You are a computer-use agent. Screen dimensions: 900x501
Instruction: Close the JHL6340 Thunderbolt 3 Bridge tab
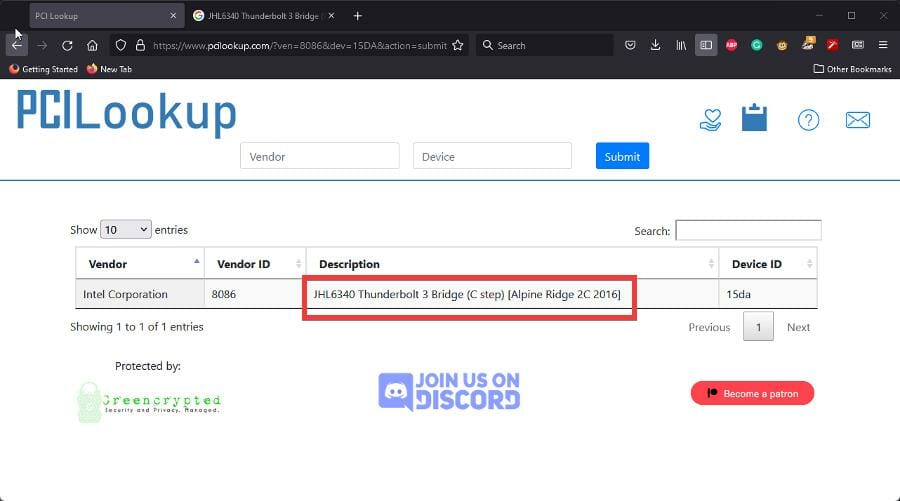click(331, 15)
